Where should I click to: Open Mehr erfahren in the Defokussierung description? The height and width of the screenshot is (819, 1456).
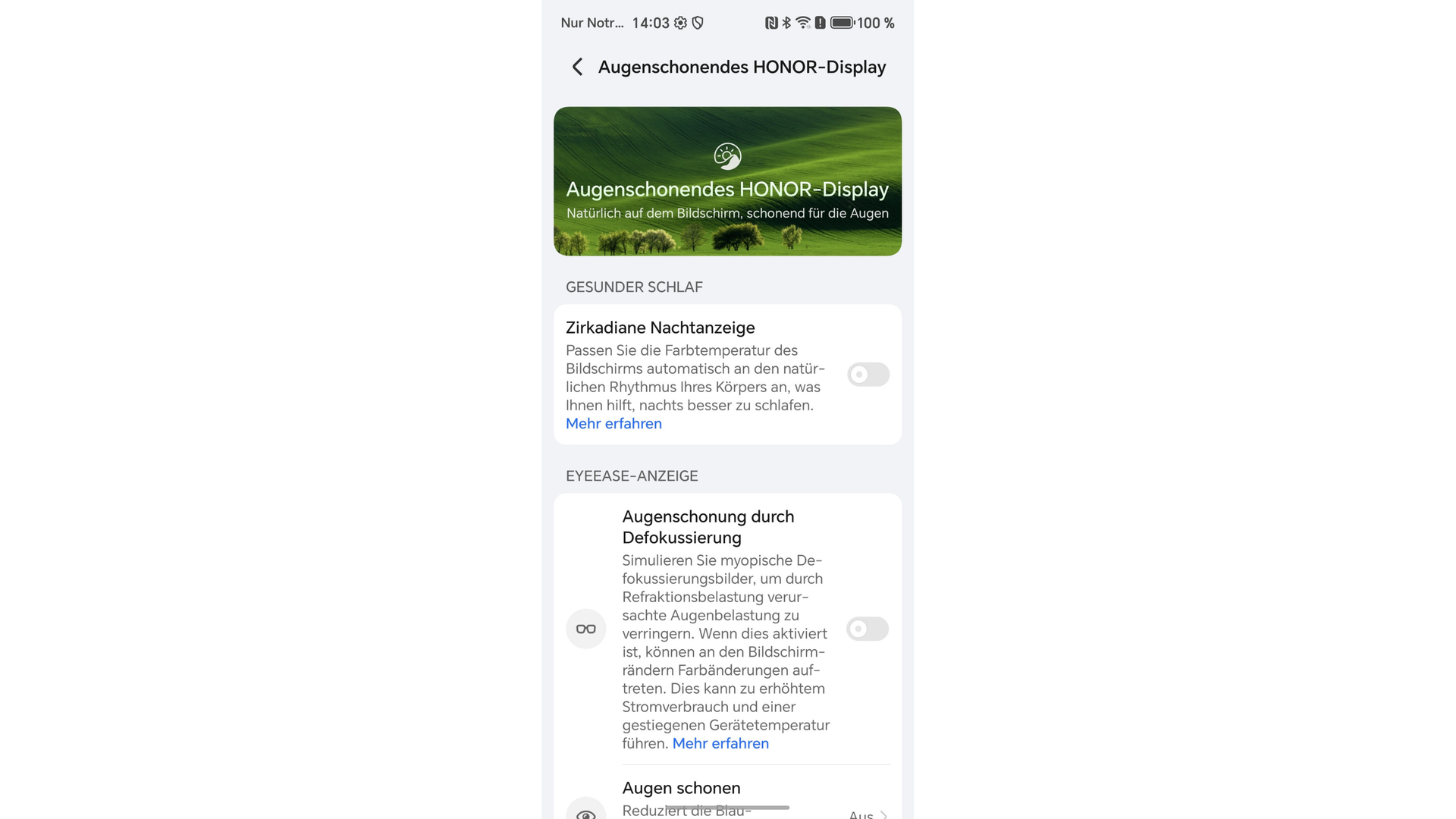point(720,744)
